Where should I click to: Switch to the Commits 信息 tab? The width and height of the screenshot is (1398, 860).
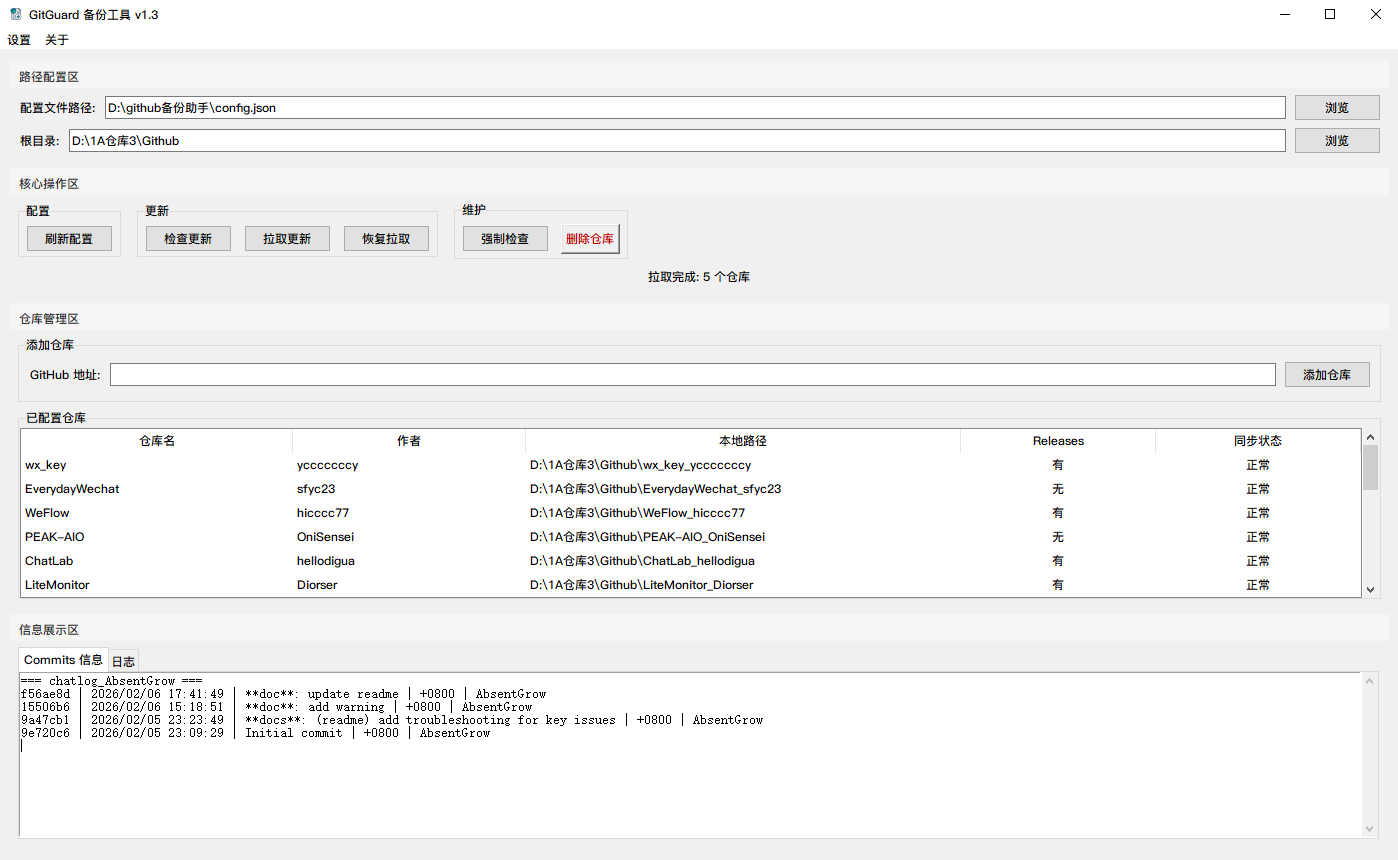62,660
